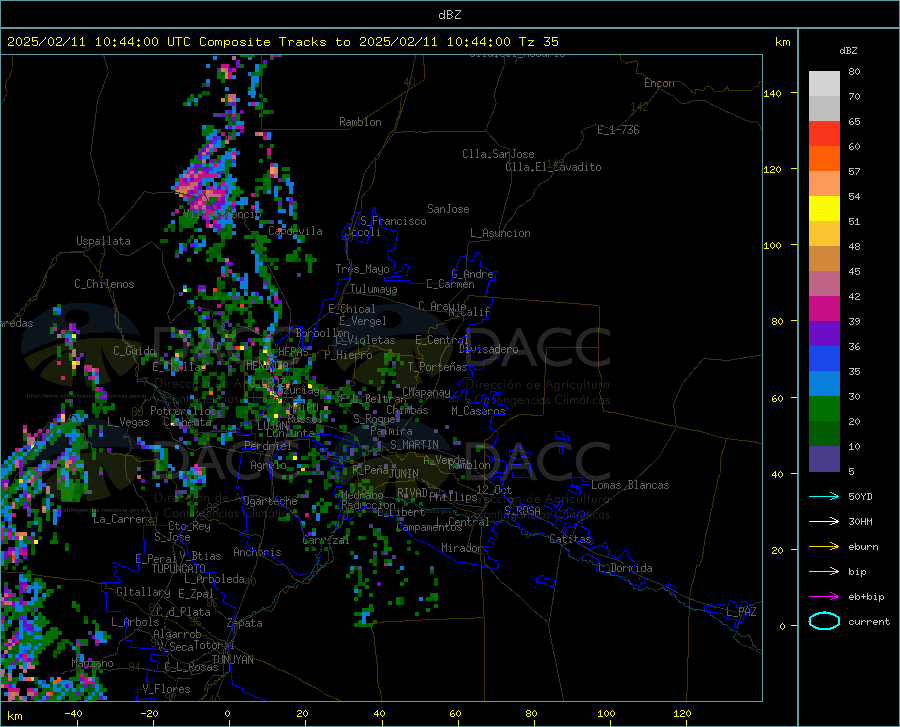The image size is (900, 727).
Task: Click the Ramblon label near top
Action: point(360,122)
